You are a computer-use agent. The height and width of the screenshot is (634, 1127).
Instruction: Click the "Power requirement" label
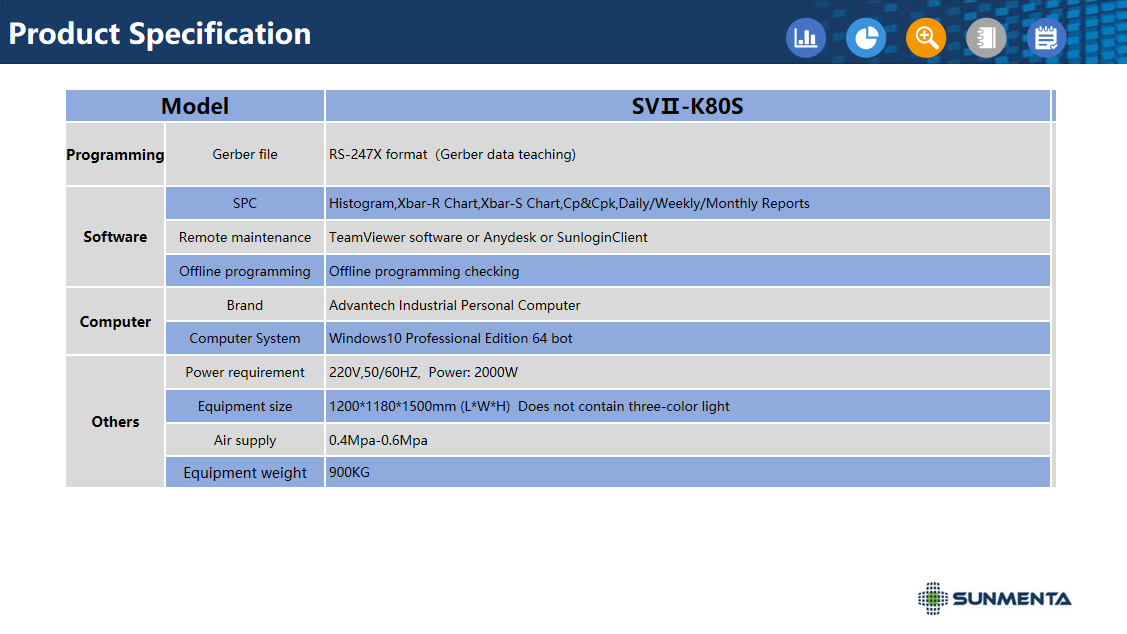coord(244,372)
